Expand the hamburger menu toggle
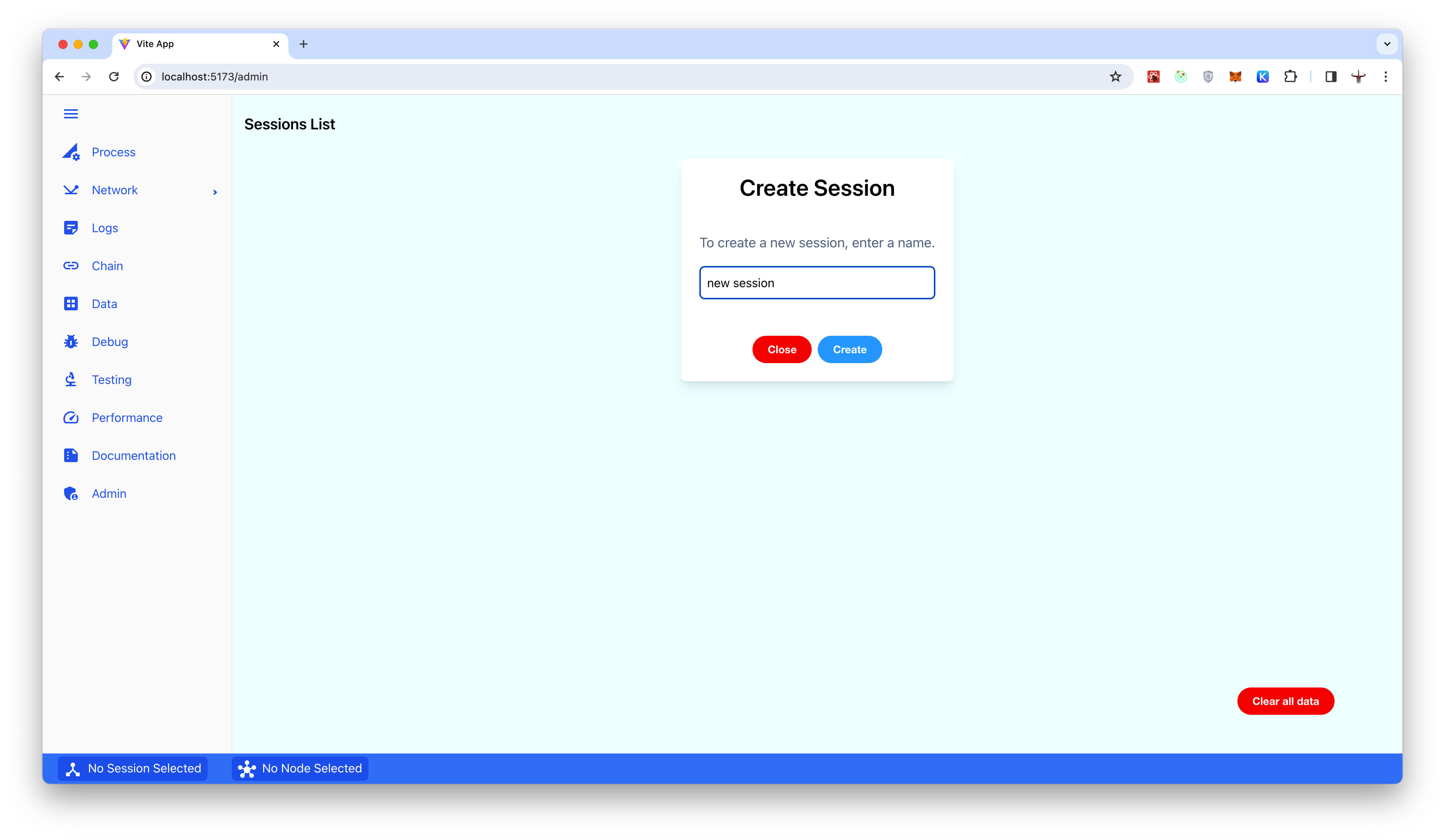Image resolution: width=1445 pixels, height=840 pixels. (x=70, y=113)
